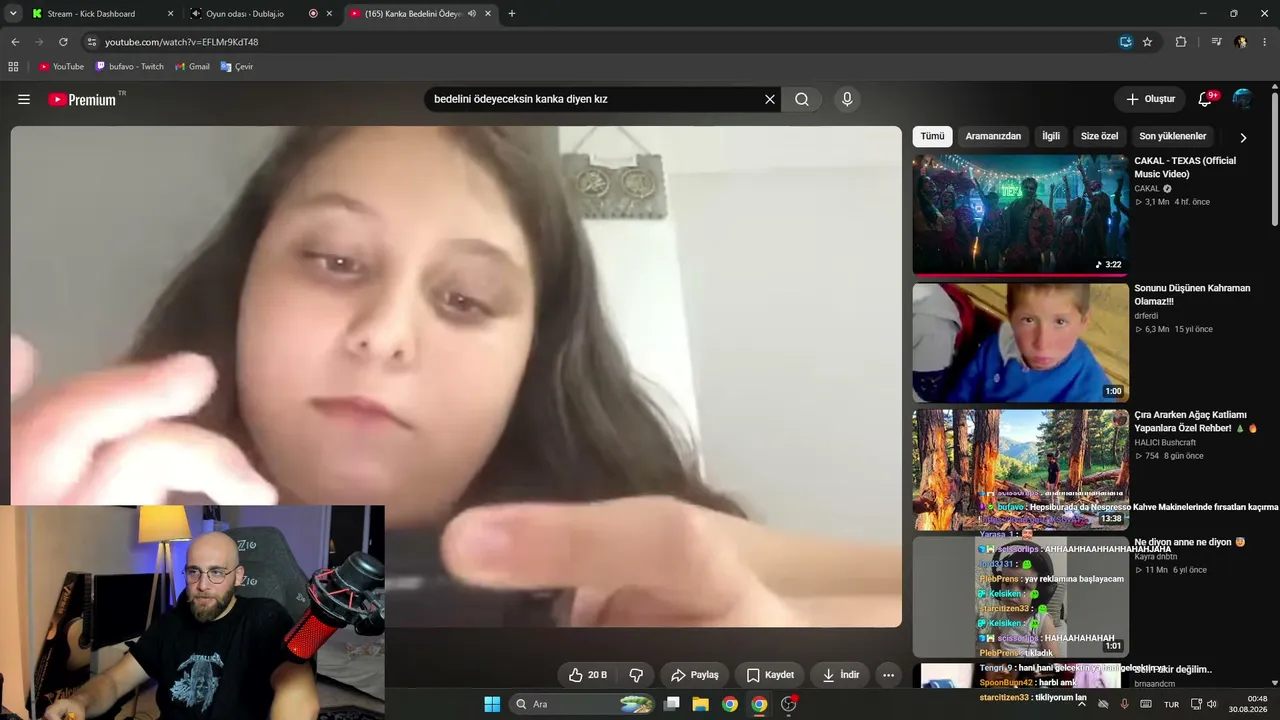Viewport: 1280px width, 720px height.
Task: Clear the YouTube search query
Action: [770, 99]
